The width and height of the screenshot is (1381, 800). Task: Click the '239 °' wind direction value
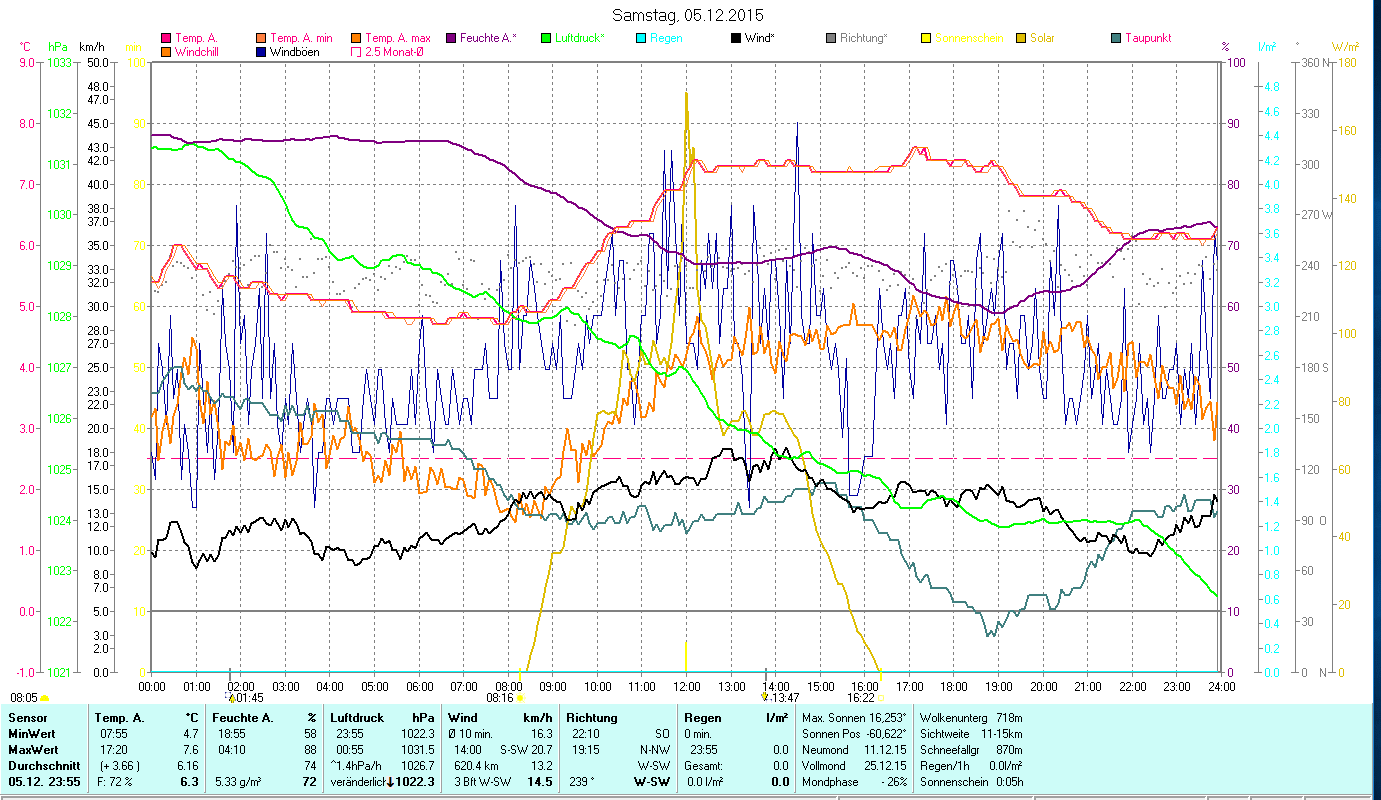click(582, 782)
